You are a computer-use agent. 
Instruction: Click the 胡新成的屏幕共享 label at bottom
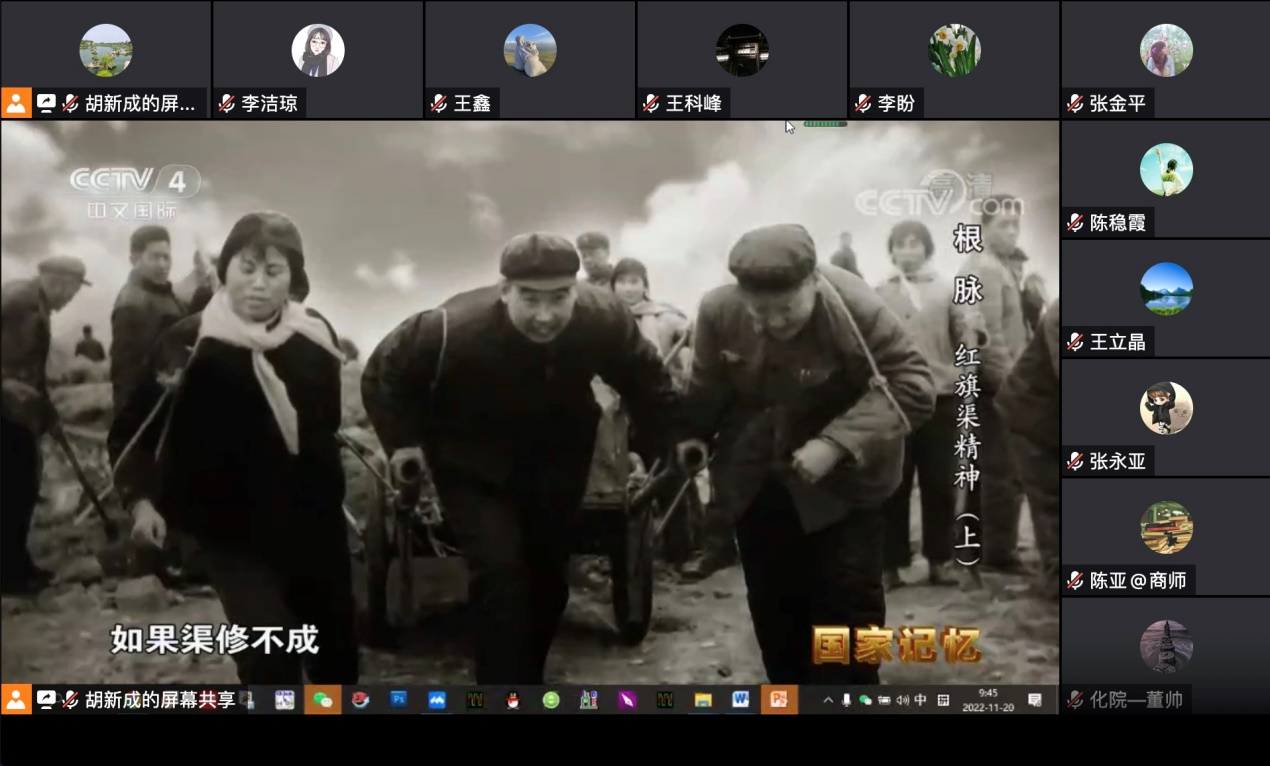pyautogui.click(x=159, y=700)
